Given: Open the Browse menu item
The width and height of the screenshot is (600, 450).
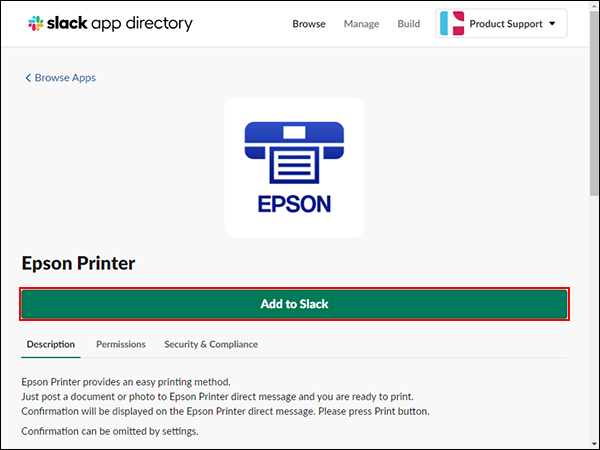Looking at the screenshot, I should [309, 24].
